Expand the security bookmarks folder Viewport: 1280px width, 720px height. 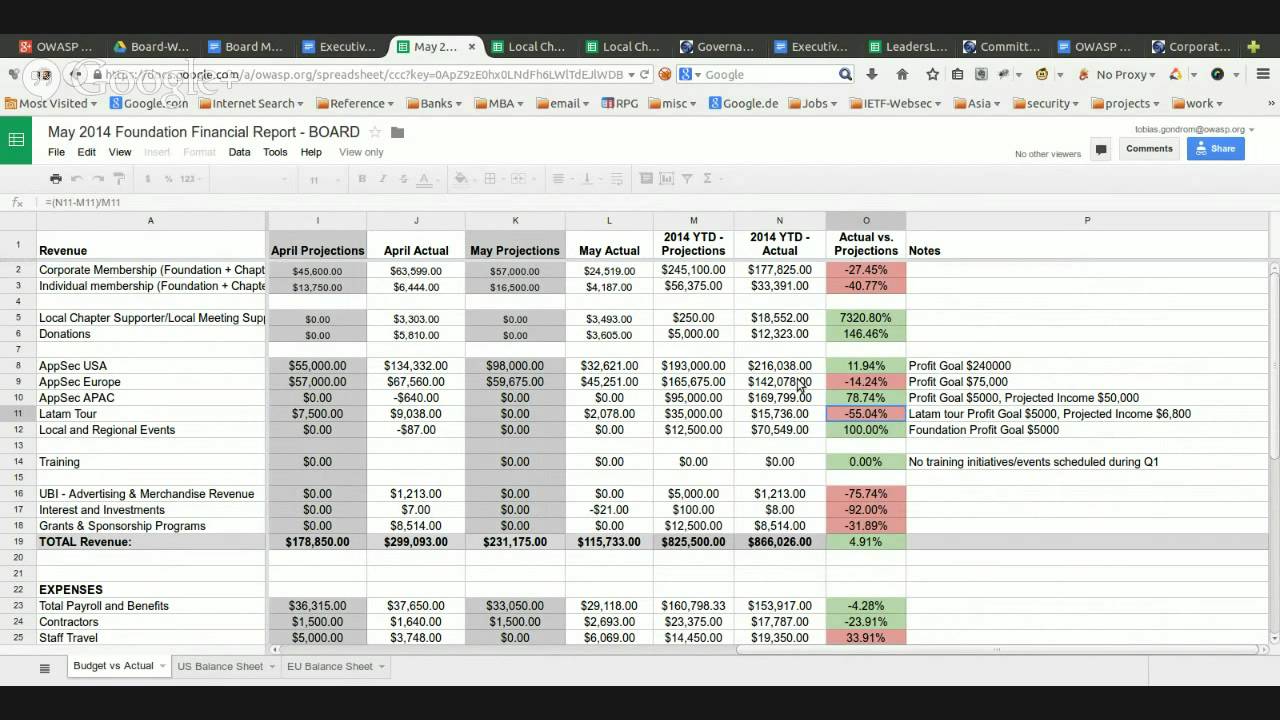click(x=1046, y=103)
